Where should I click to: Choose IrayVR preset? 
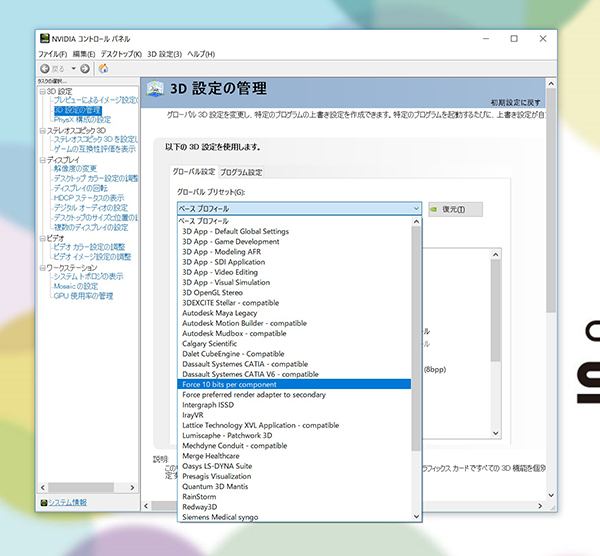pyautogui.click(x=294, y=415)
